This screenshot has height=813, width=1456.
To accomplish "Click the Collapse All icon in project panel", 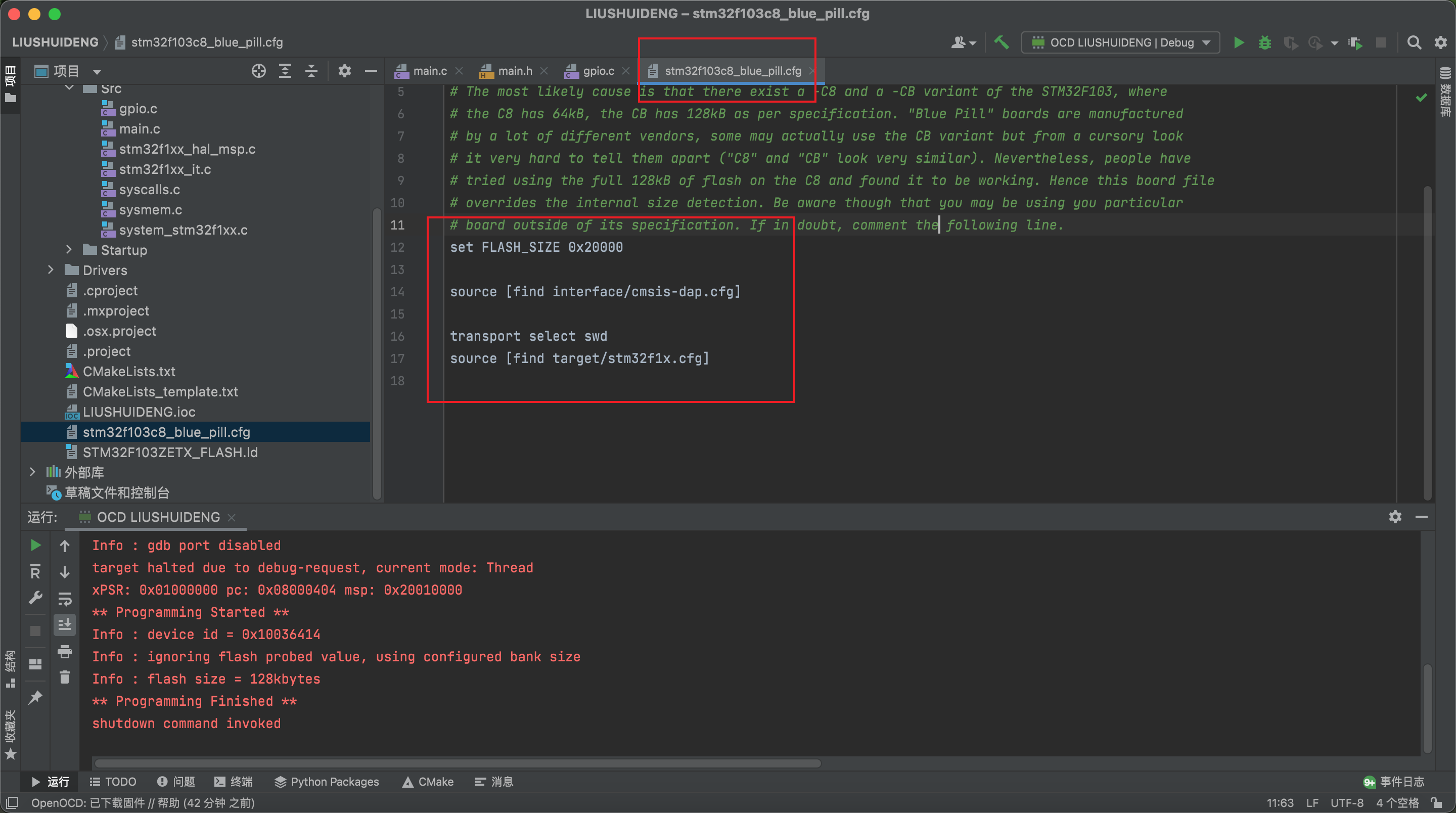I will [311, 71].
